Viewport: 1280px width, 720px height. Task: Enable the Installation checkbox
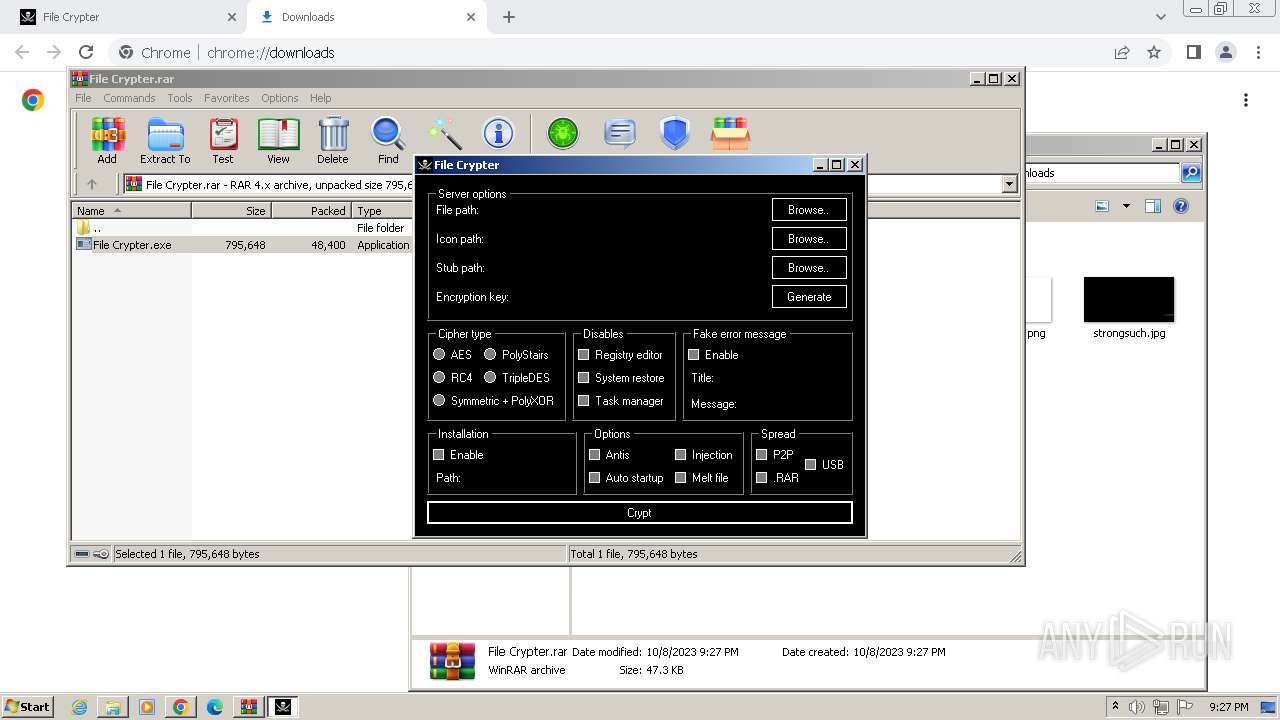click(438, 454)
